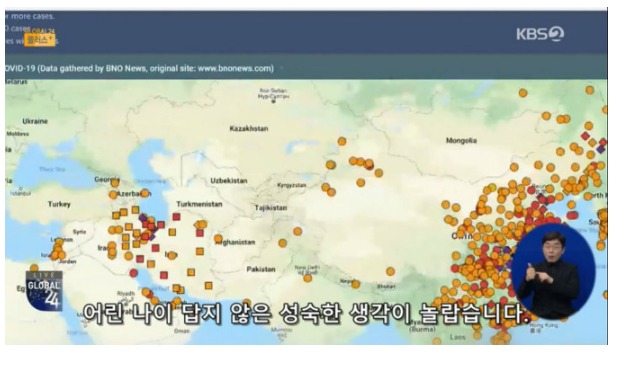Click the Pakistan country label
This screenshot has height=368, width=617.
(260, 269)
